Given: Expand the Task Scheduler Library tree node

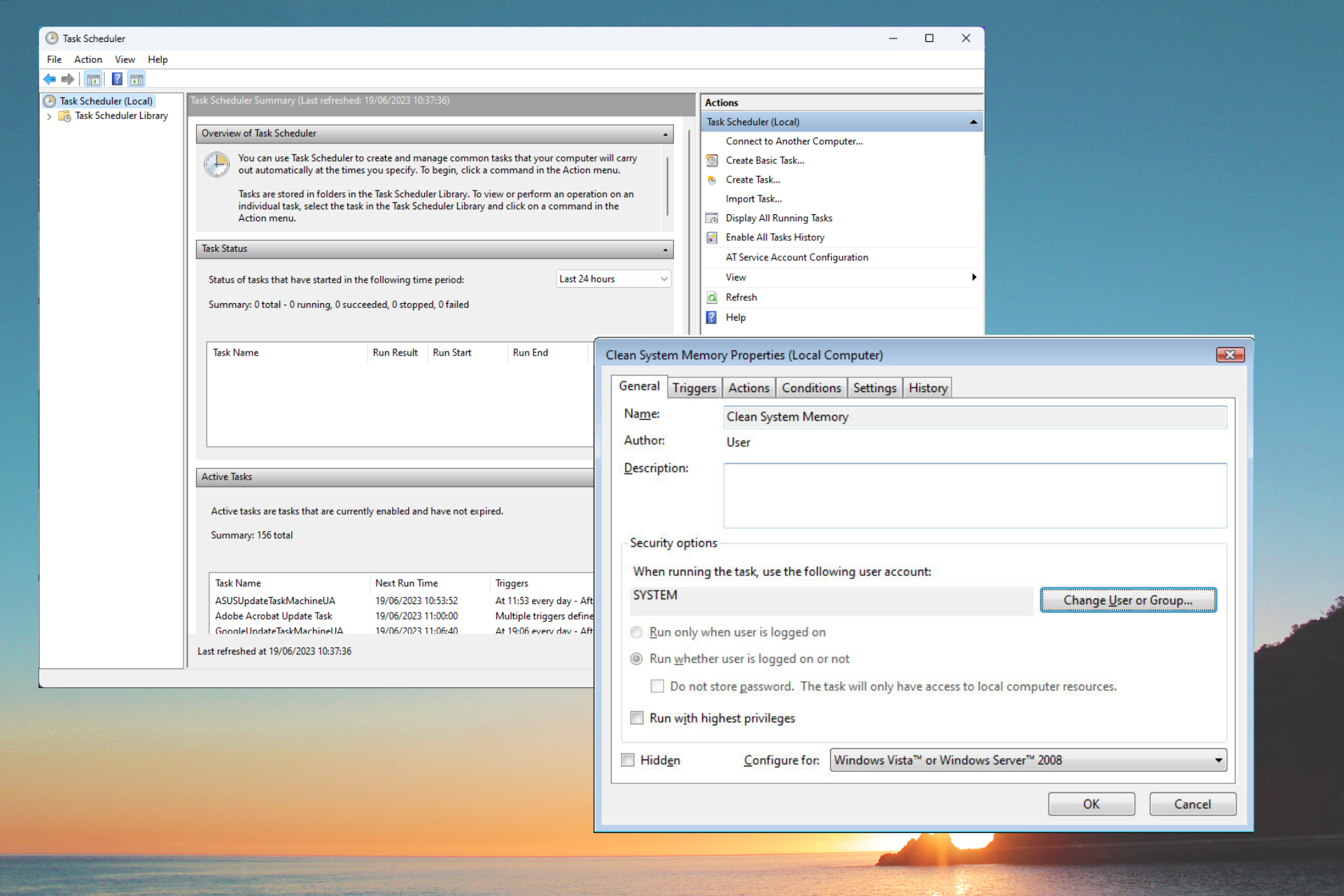Looking at the screenshot, I should point(49,116).
